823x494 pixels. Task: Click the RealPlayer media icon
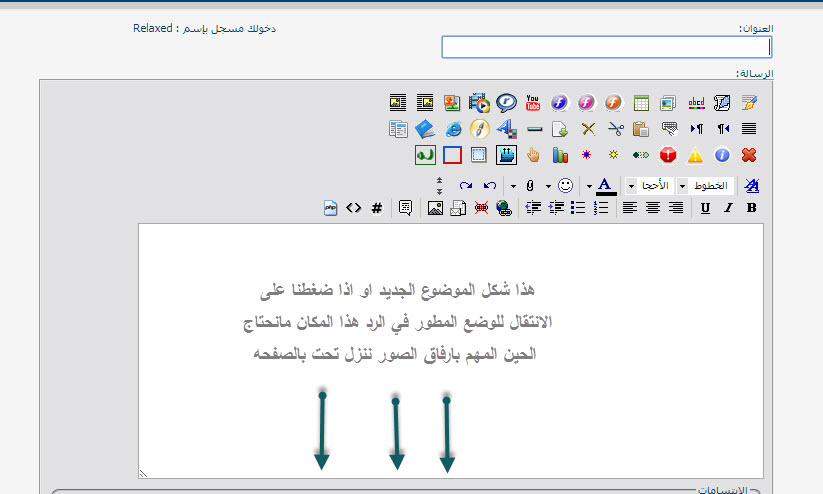tap(506, 103)
